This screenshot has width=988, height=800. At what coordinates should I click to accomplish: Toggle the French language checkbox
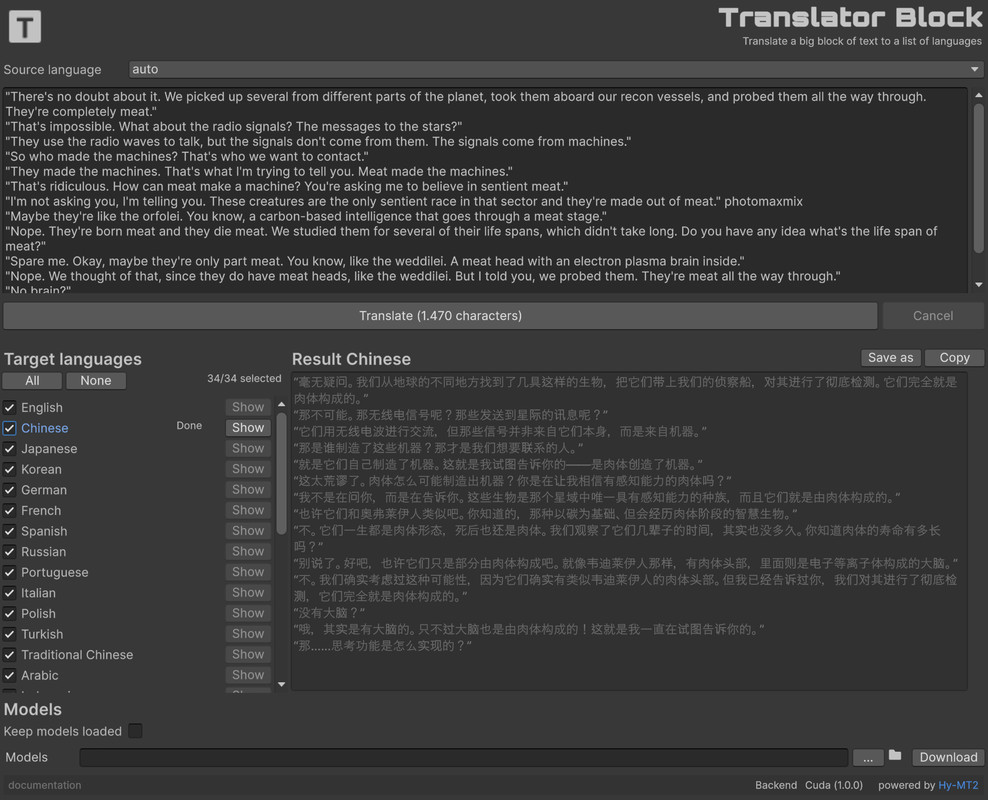coord(9,511)
